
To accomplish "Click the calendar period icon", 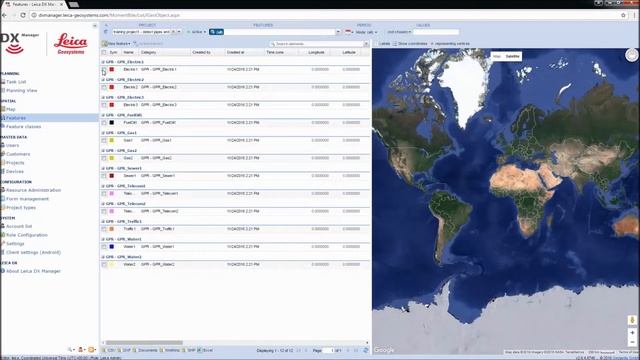I will [x=349, y=32].
